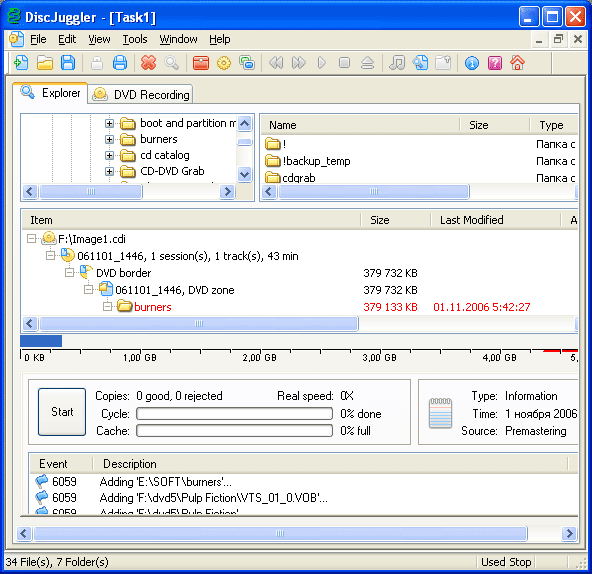This screenshot has width=592, height=574.
Task: Click the blue document with disc icon
Action: tap(420, 63)
